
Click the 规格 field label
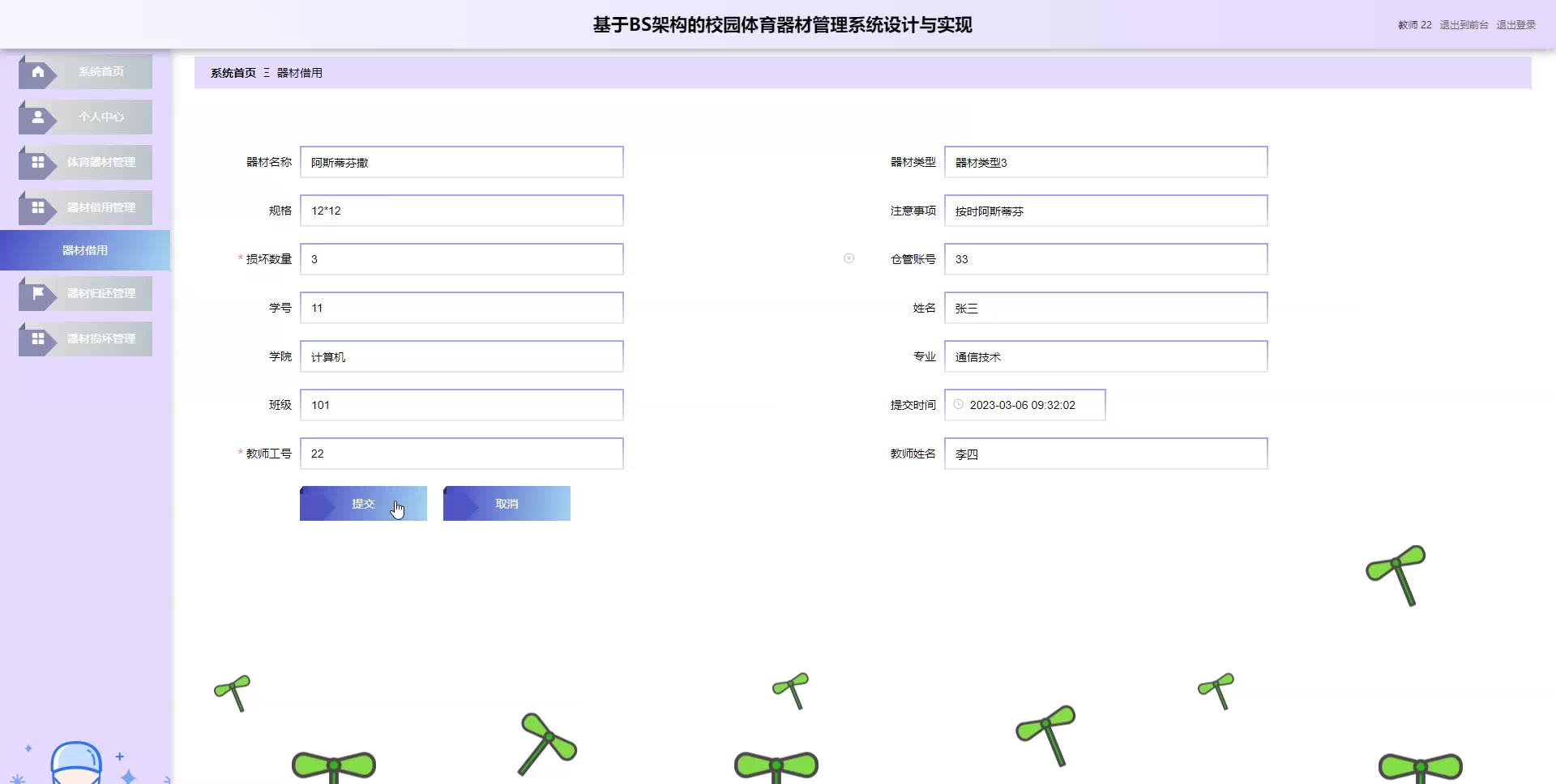280,211
